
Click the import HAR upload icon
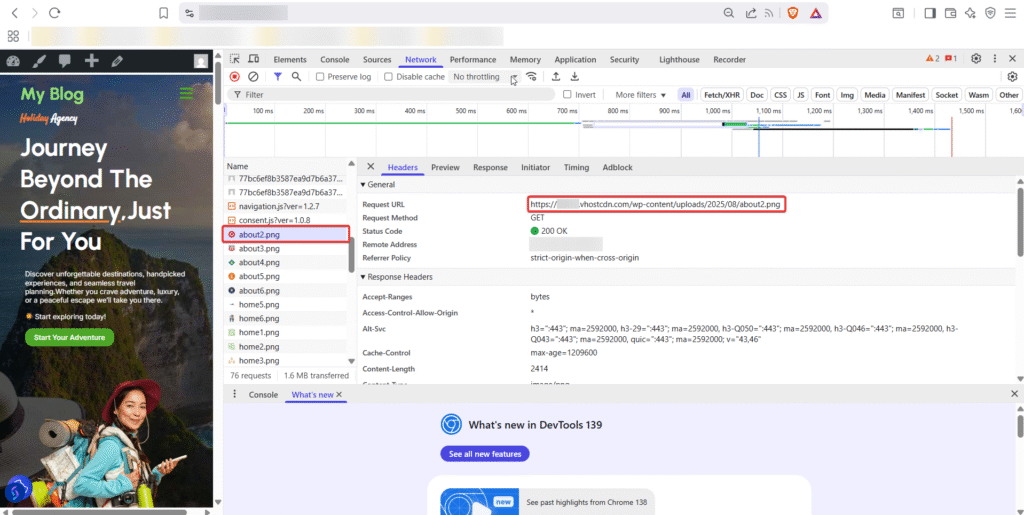556,76
